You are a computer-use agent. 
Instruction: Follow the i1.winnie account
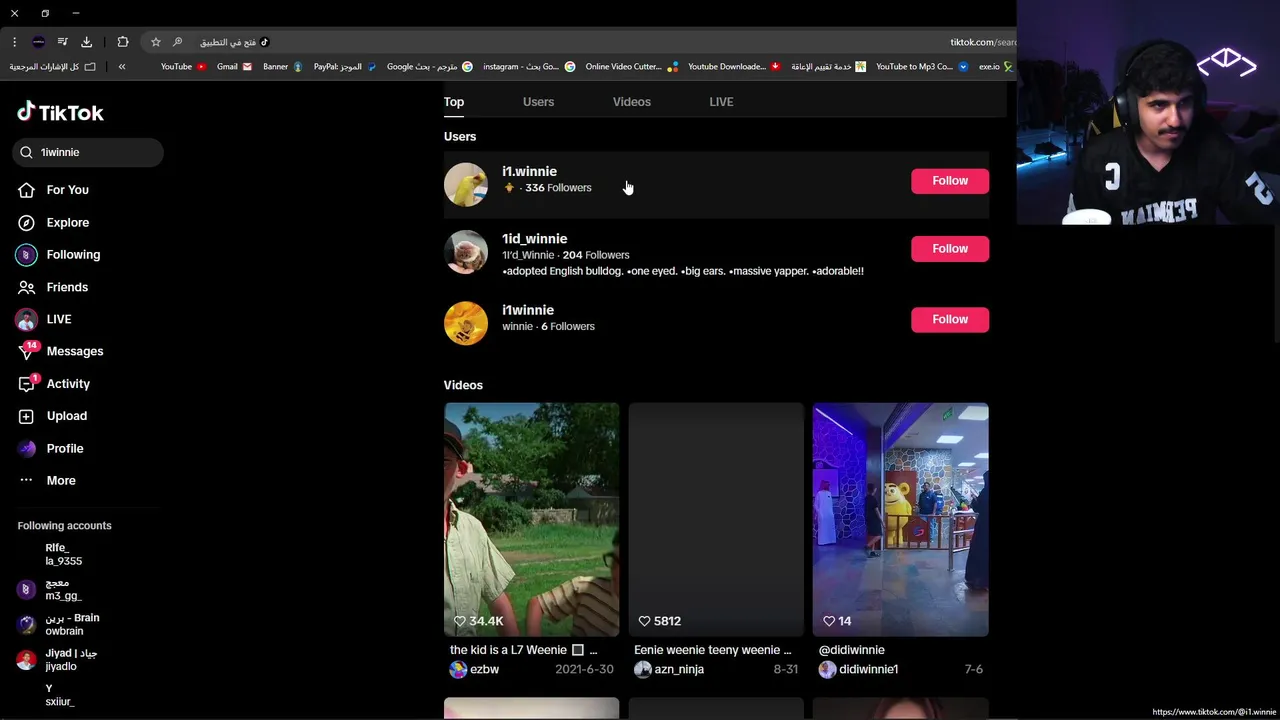coord(950,181)
